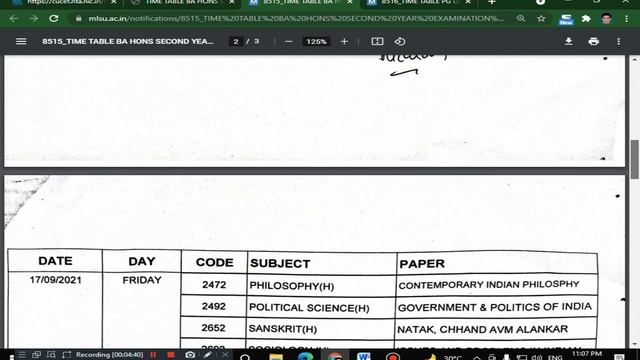Open Google Chrome from taskbar
The image size is (640, 360).
[x=335, y=357]
